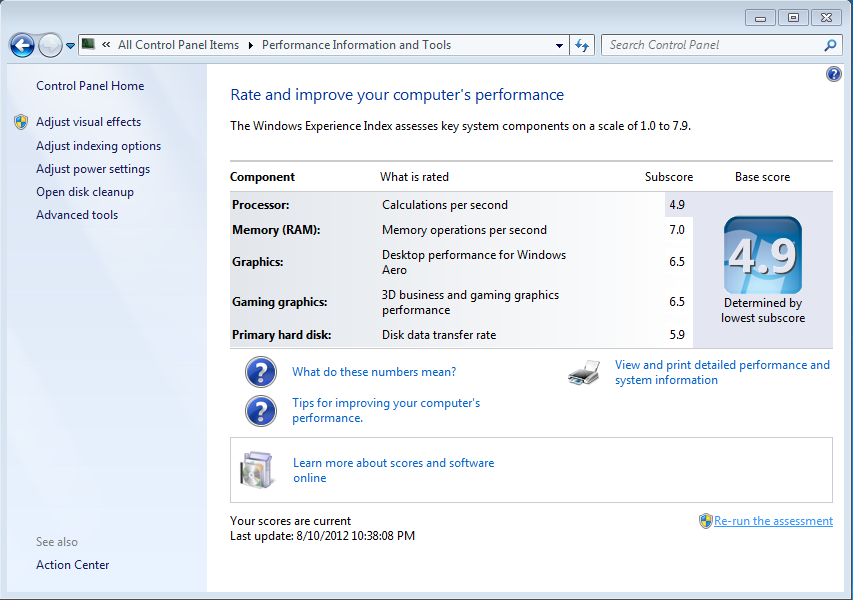853x600 pixels.
Task: Click the search magnifier icon
Action: pos(830,45)
